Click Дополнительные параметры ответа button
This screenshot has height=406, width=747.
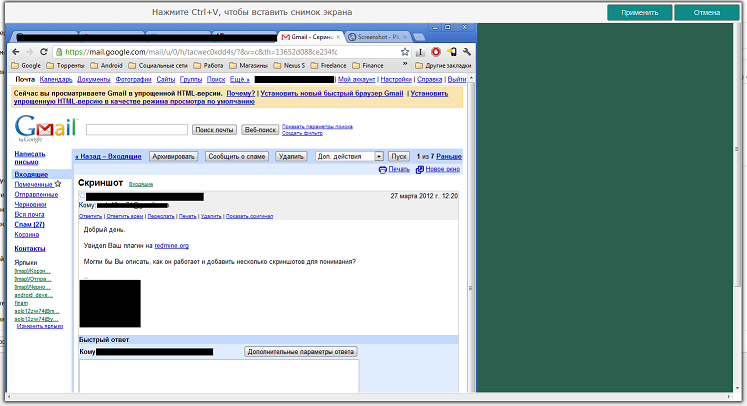point(301,352)
